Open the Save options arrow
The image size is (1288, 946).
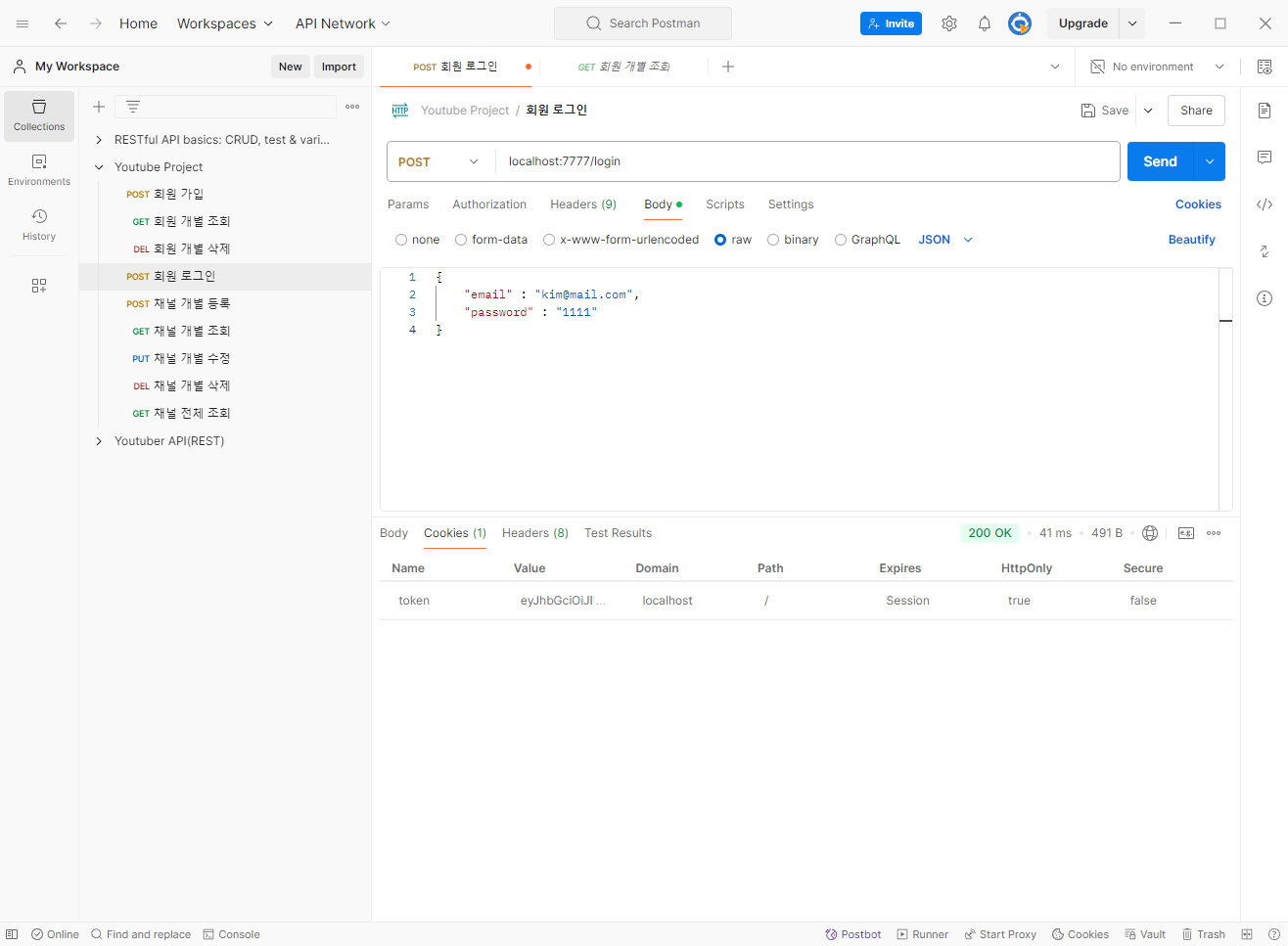1148,111
